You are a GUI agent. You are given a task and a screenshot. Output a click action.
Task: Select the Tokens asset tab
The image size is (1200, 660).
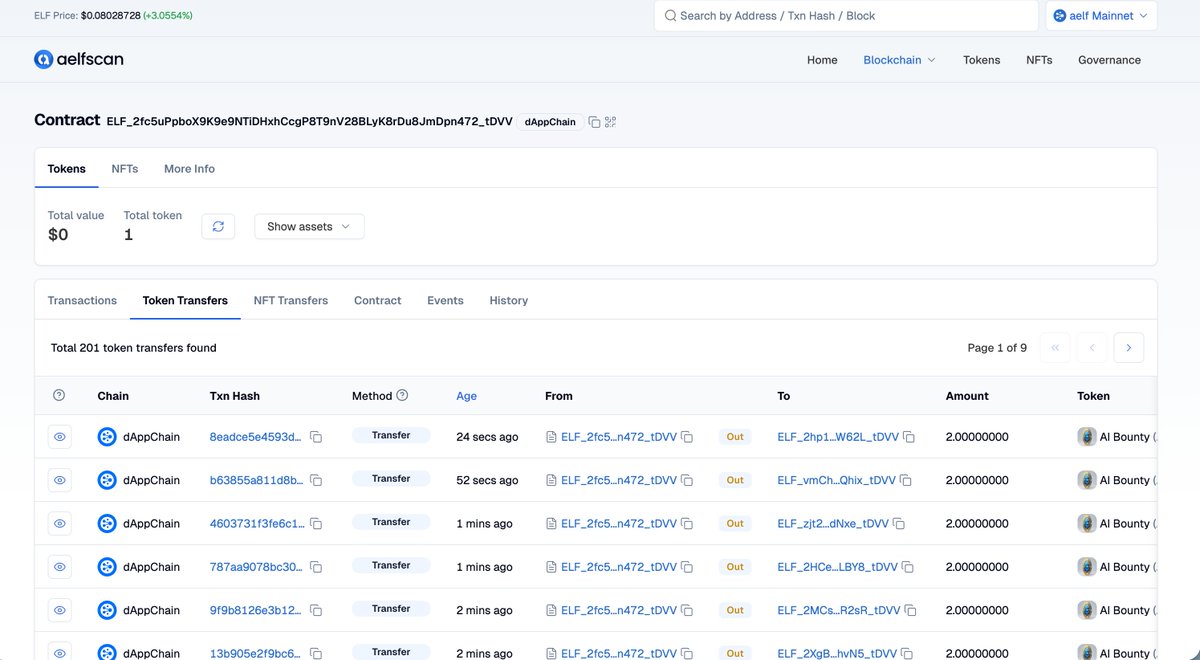(67, 169)
